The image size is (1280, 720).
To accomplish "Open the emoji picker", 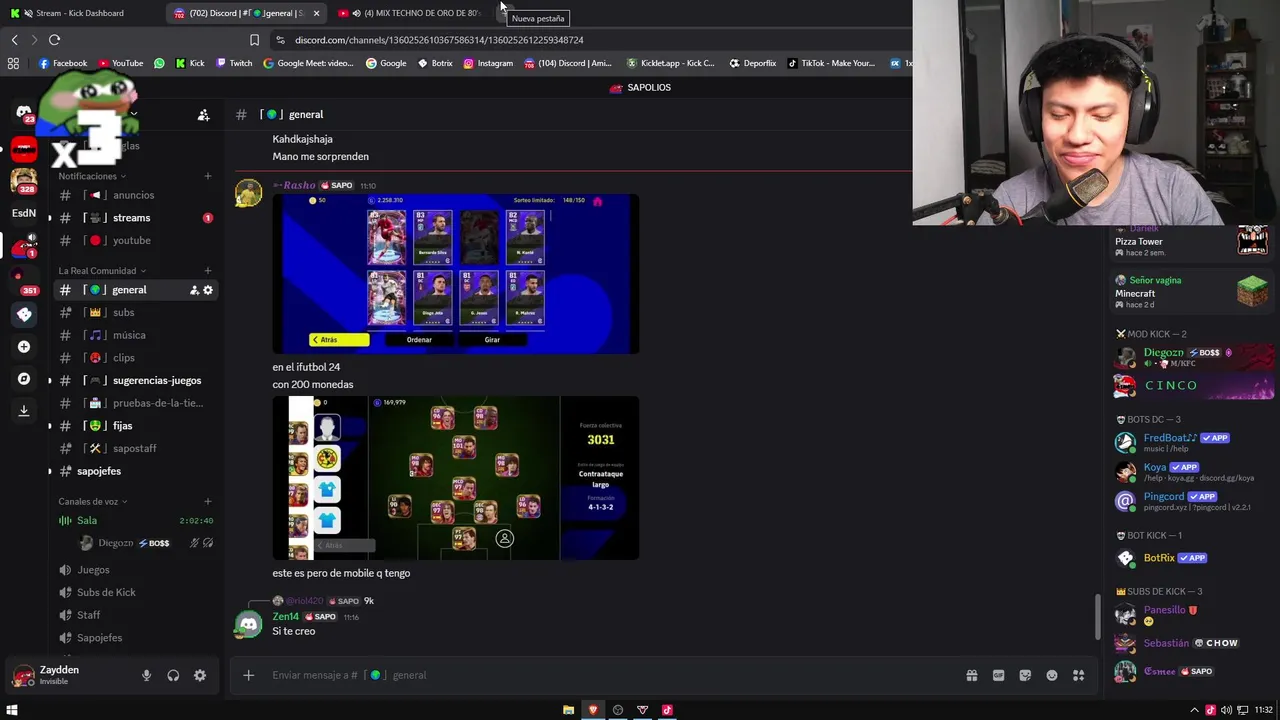I will point(1052,675).
